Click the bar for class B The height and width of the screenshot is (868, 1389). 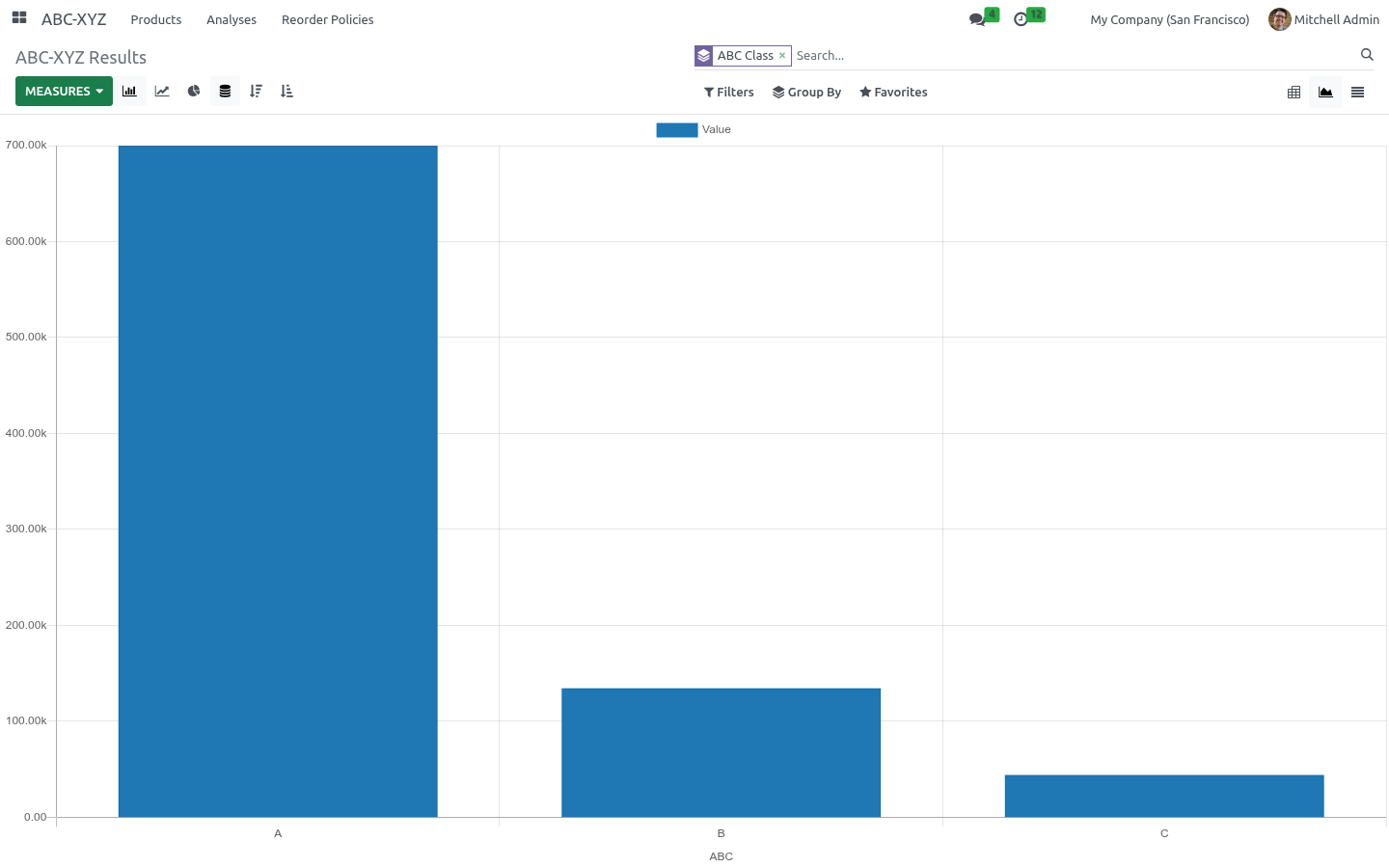(722, 752)
